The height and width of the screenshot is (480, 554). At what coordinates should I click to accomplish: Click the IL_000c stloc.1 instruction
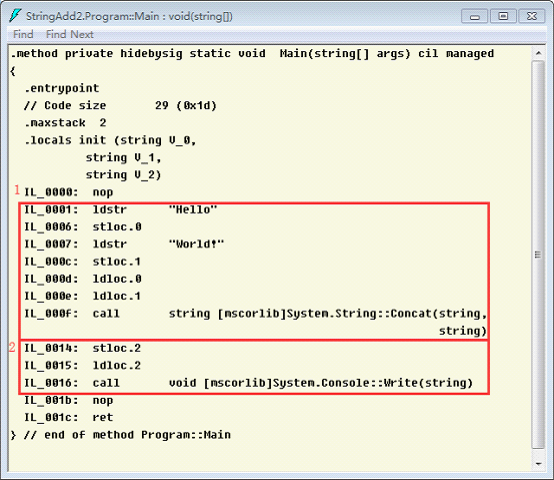click(x=83, y=261)
